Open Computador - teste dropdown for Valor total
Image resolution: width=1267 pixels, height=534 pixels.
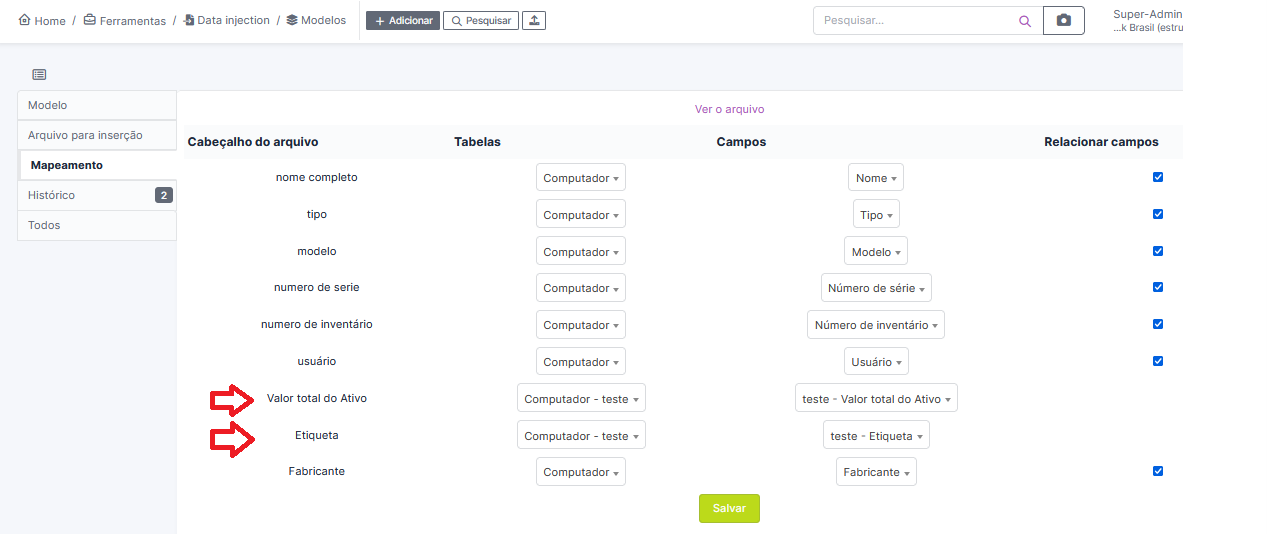(x=581, y=399)
